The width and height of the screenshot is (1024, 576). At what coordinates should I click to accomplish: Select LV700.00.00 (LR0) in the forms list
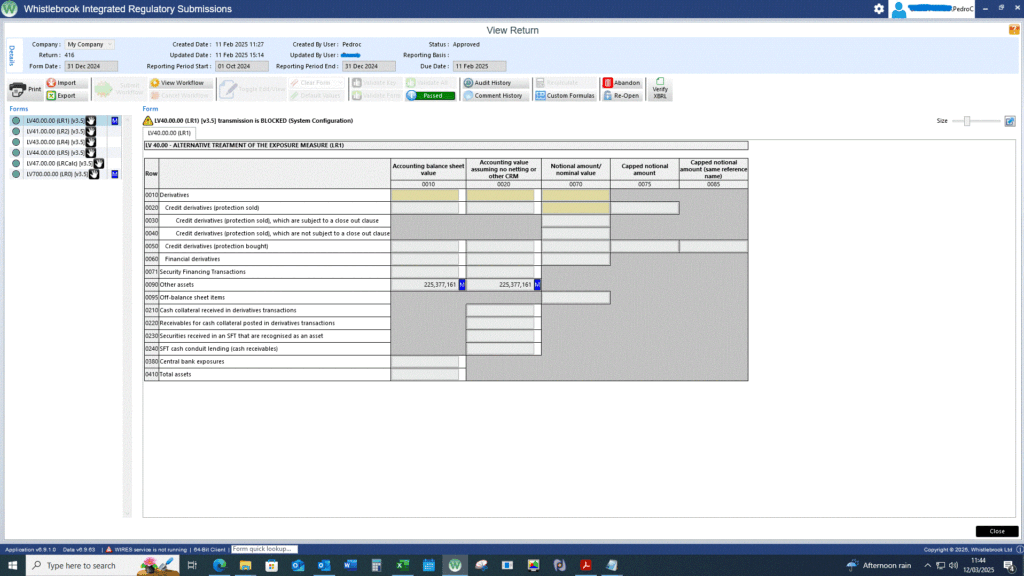57,174
